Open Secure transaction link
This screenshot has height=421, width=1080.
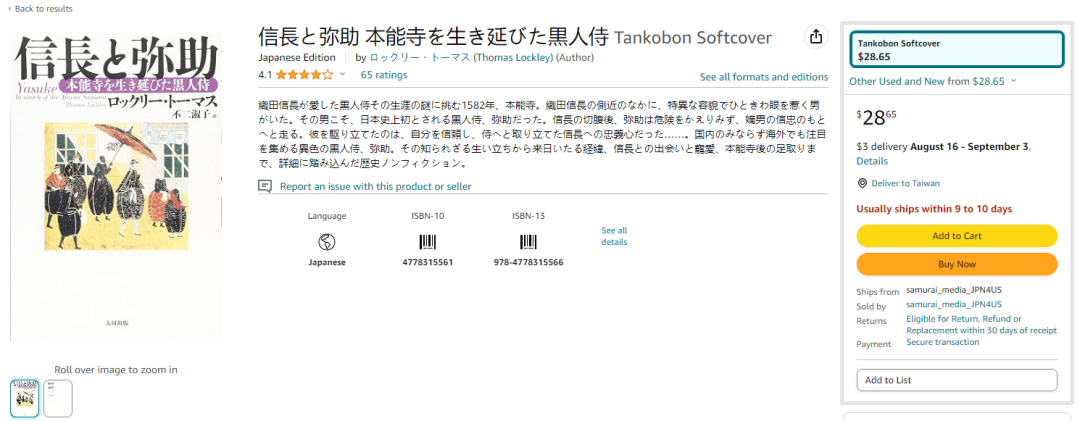coord(942,342)
